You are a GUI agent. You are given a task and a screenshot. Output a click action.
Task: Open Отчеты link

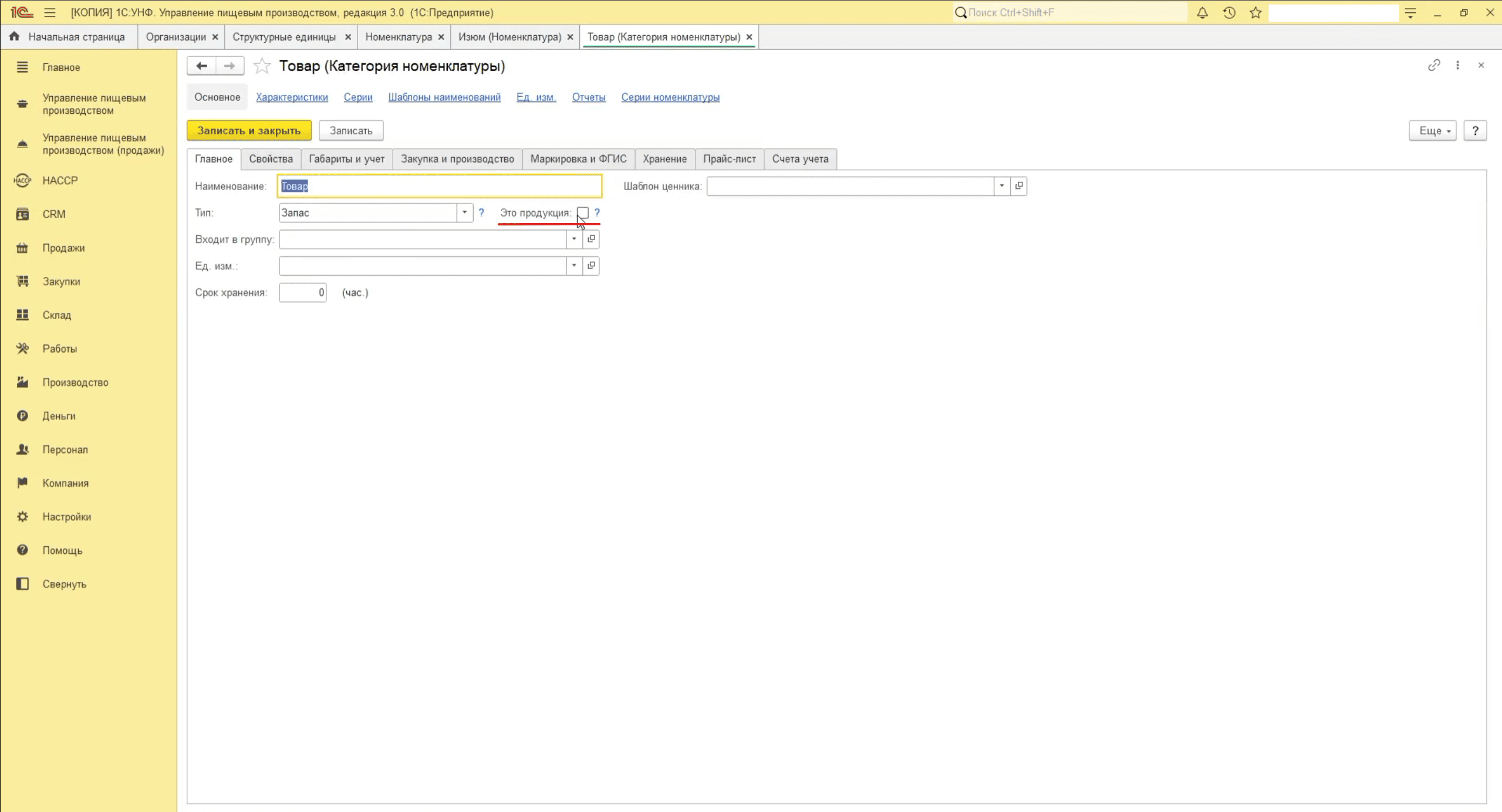589,97
